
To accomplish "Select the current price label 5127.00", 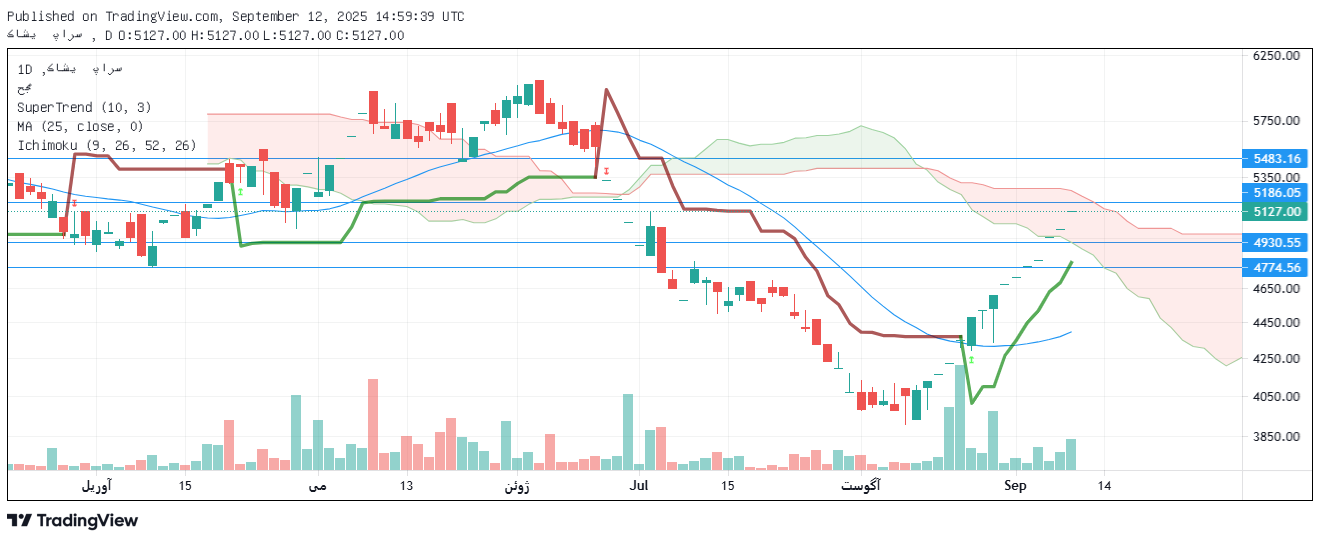I will point(1276,212).
